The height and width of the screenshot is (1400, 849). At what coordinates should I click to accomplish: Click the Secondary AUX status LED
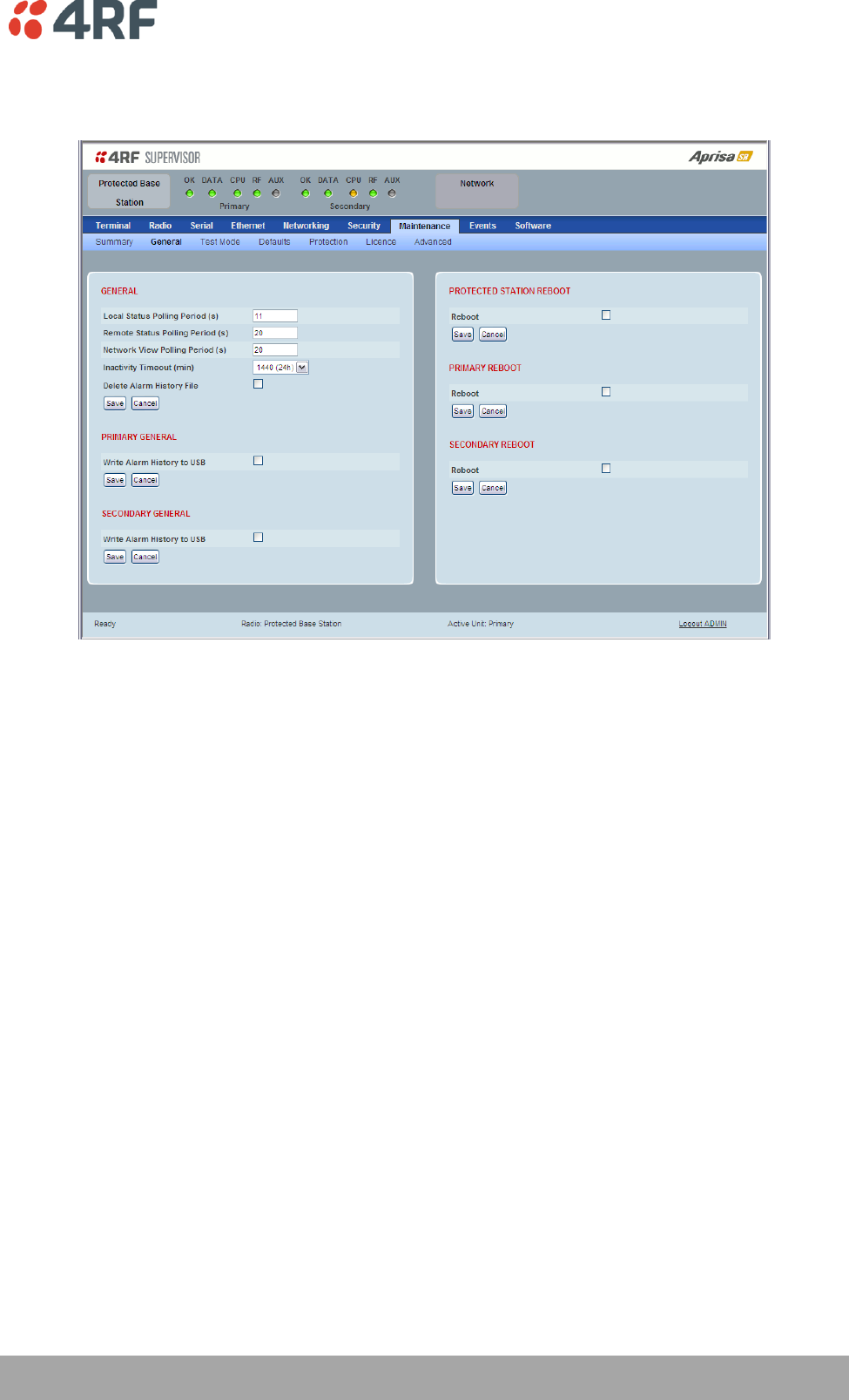point(392,193)
